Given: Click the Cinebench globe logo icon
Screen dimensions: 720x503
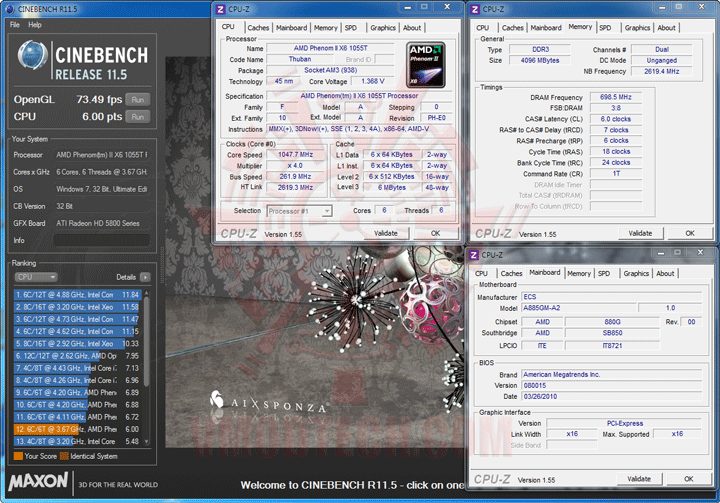Looking at the screenshot, I should click(x=32, y=56).
